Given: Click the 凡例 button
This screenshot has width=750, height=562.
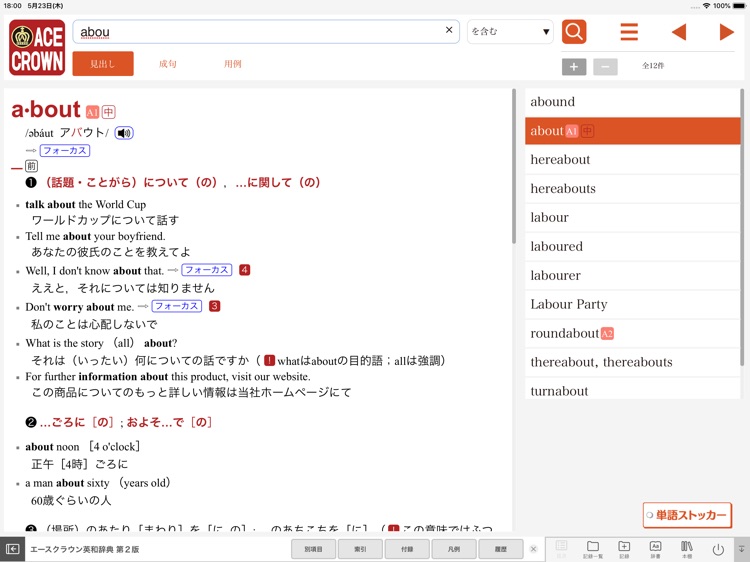Looking at the screenshot, I should (x=454, y=549).
